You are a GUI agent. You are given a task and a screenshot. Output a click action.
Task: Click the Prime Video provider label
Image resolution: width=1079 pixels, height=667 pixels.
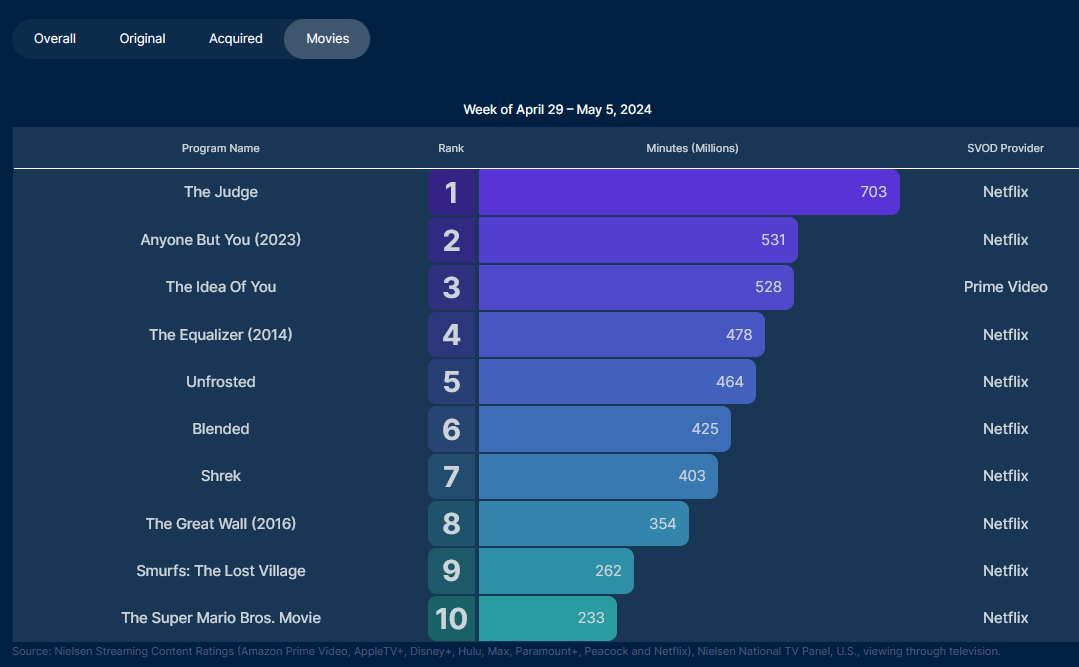coord(1005,287)
